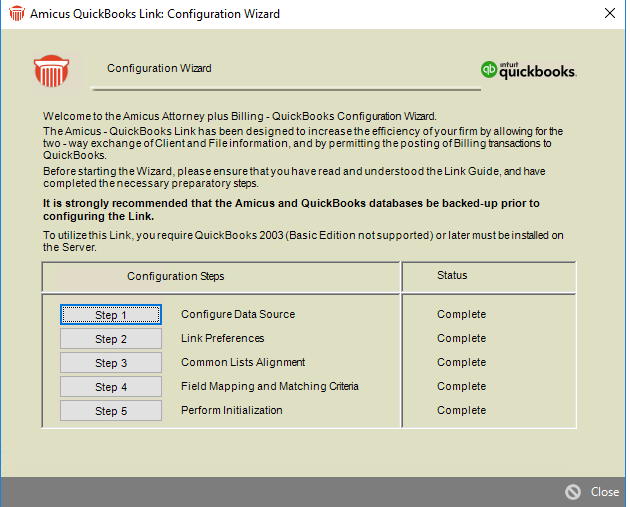Click the Status column header
Viewport: 630px width, 507px height.
452,275
